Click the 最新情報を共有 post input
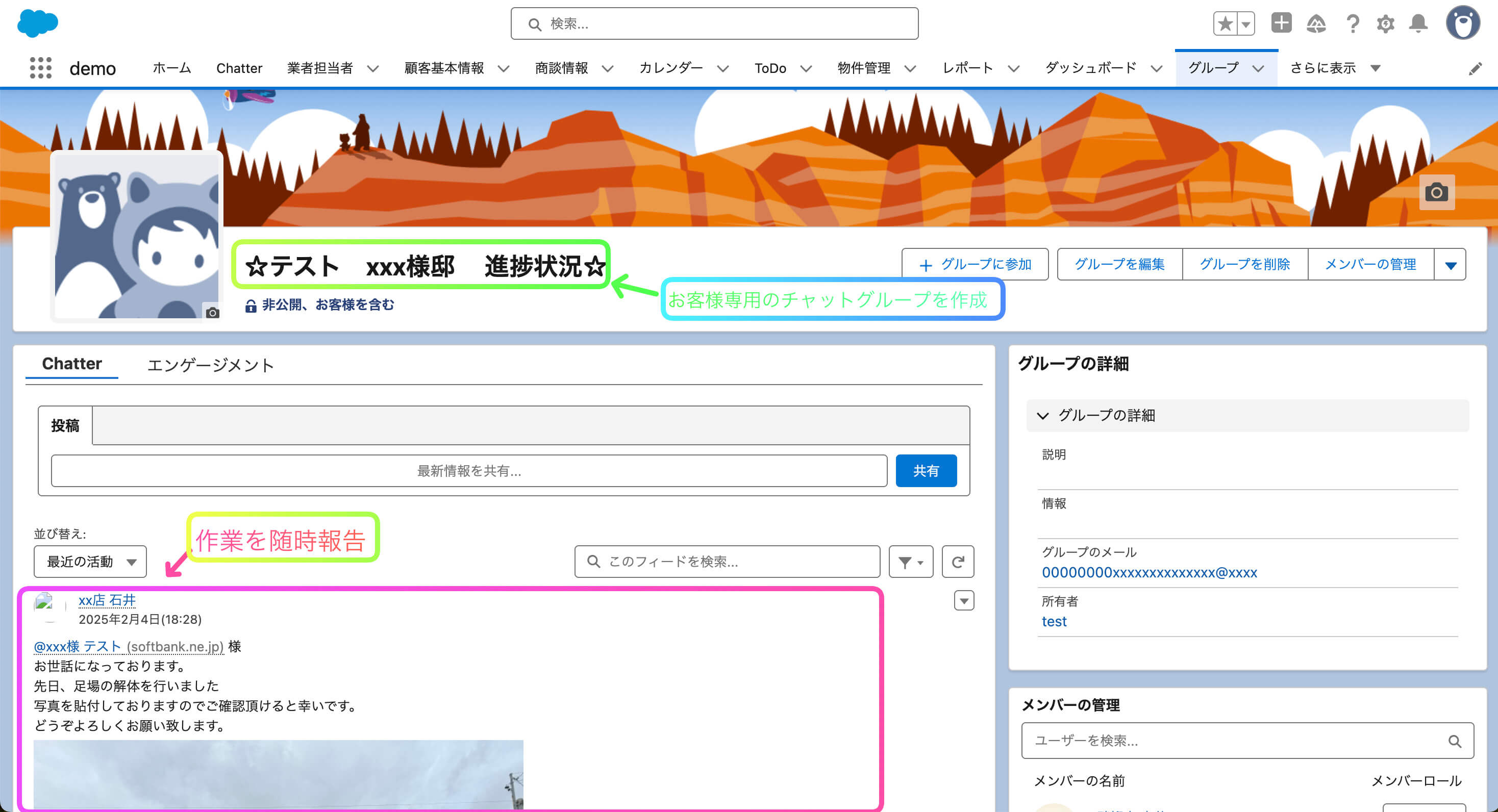 (469, 471)
